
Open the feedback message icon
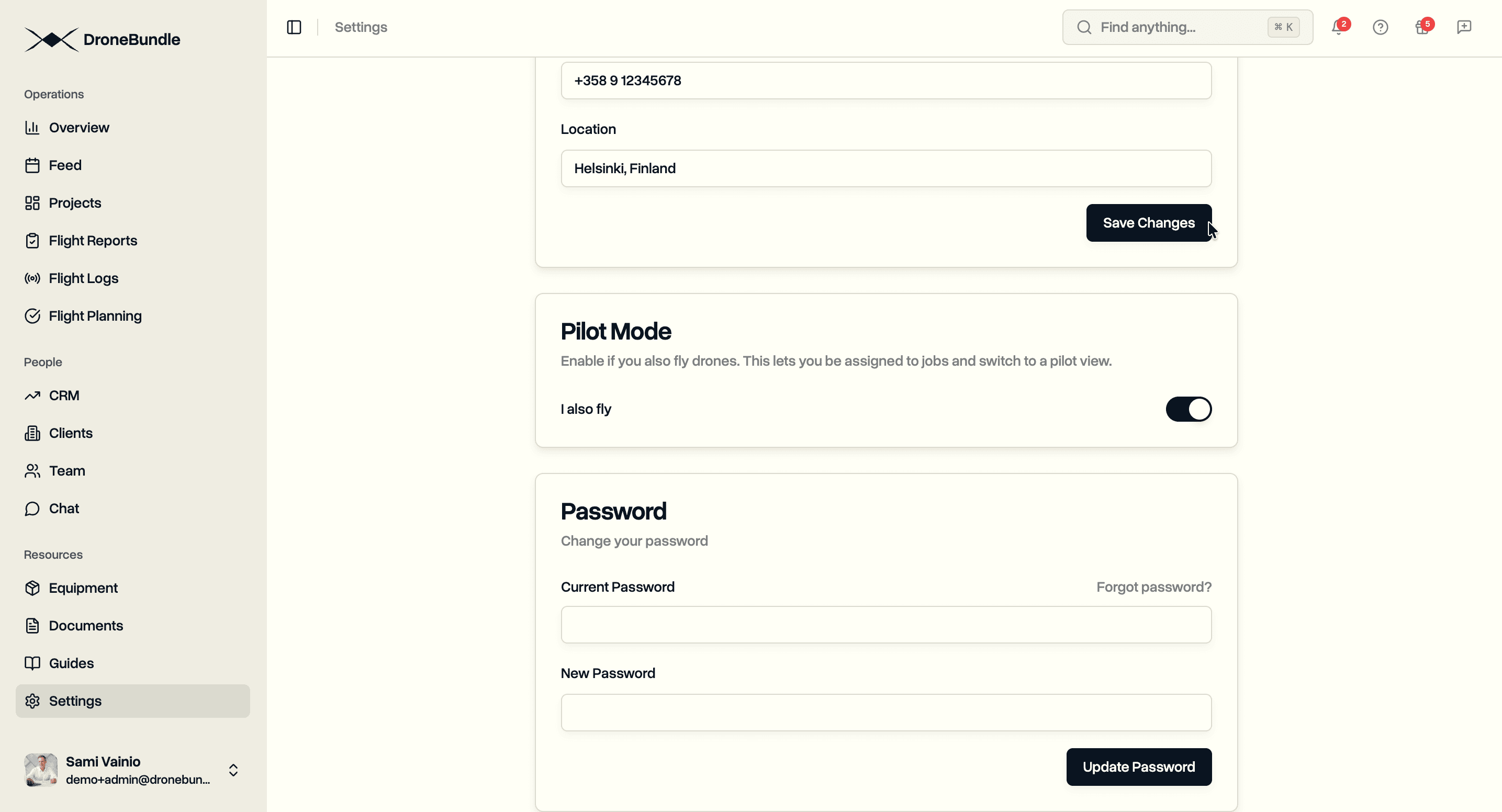coord(1464,27)
